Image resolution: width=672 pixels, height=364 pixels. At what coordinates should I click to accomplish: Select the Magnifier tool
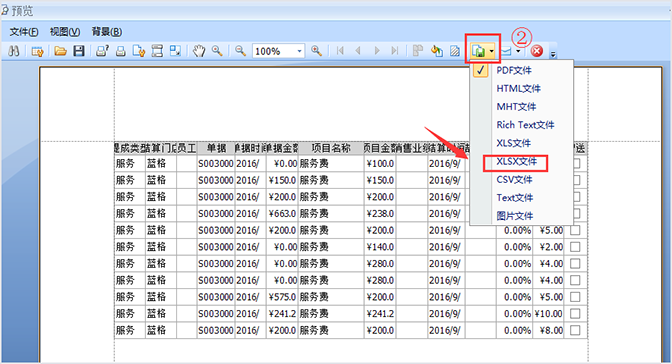pos(217,51)
